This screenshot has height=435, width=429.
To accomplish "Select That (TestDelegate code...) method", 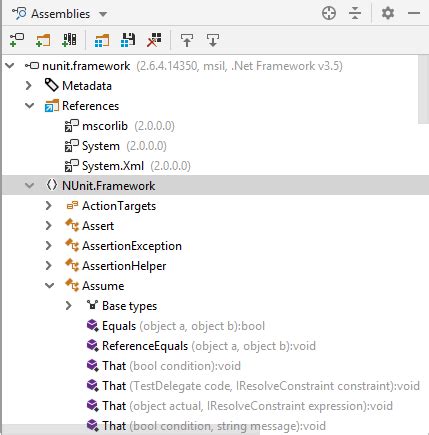I will [x=261, y=386].
